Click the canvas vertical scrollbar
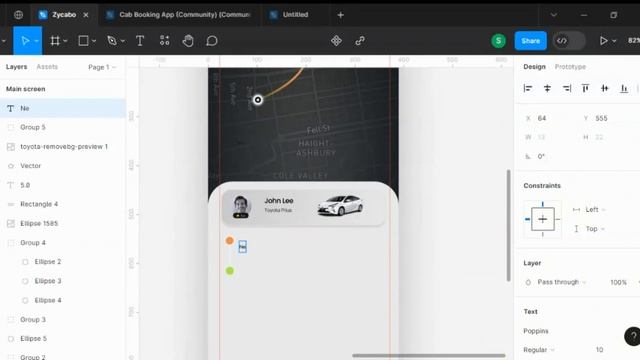The width and height of the screenshot is (640, 360). (509, 225)
